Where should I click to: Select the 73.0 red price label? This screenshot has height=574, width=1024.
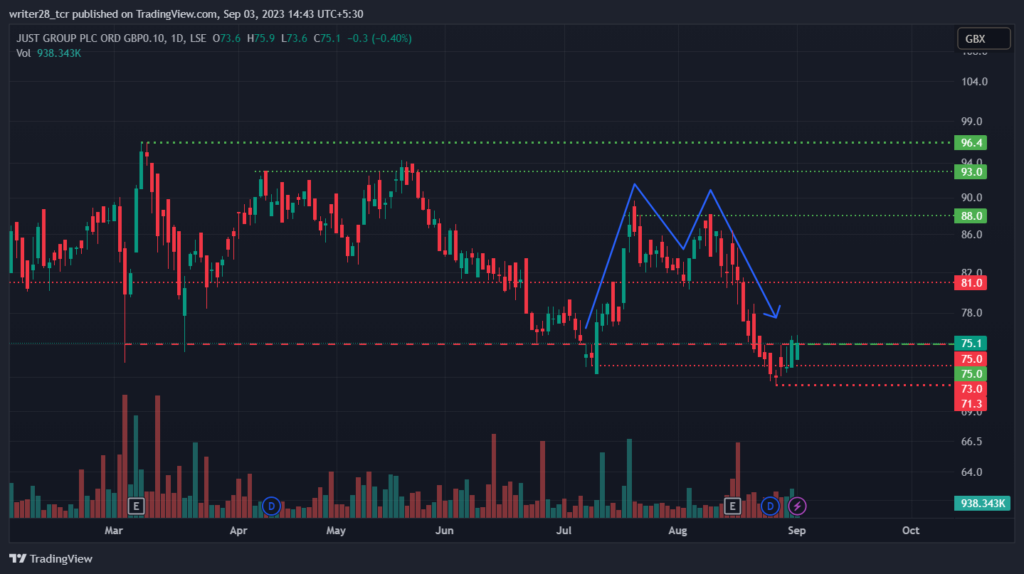[x=970, y=389]
